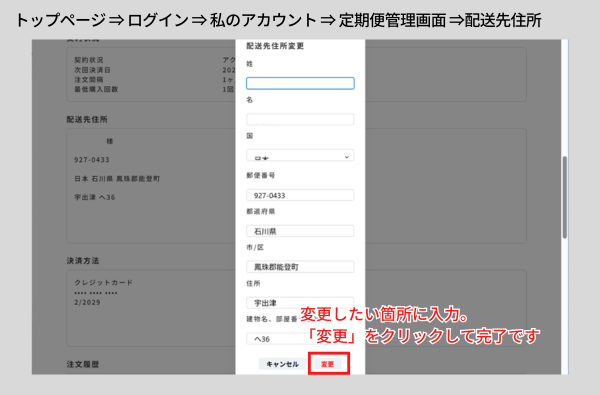The image size is (600, 395).
Task: Focus the 名 (first name) input field
Action: [300, 119]
